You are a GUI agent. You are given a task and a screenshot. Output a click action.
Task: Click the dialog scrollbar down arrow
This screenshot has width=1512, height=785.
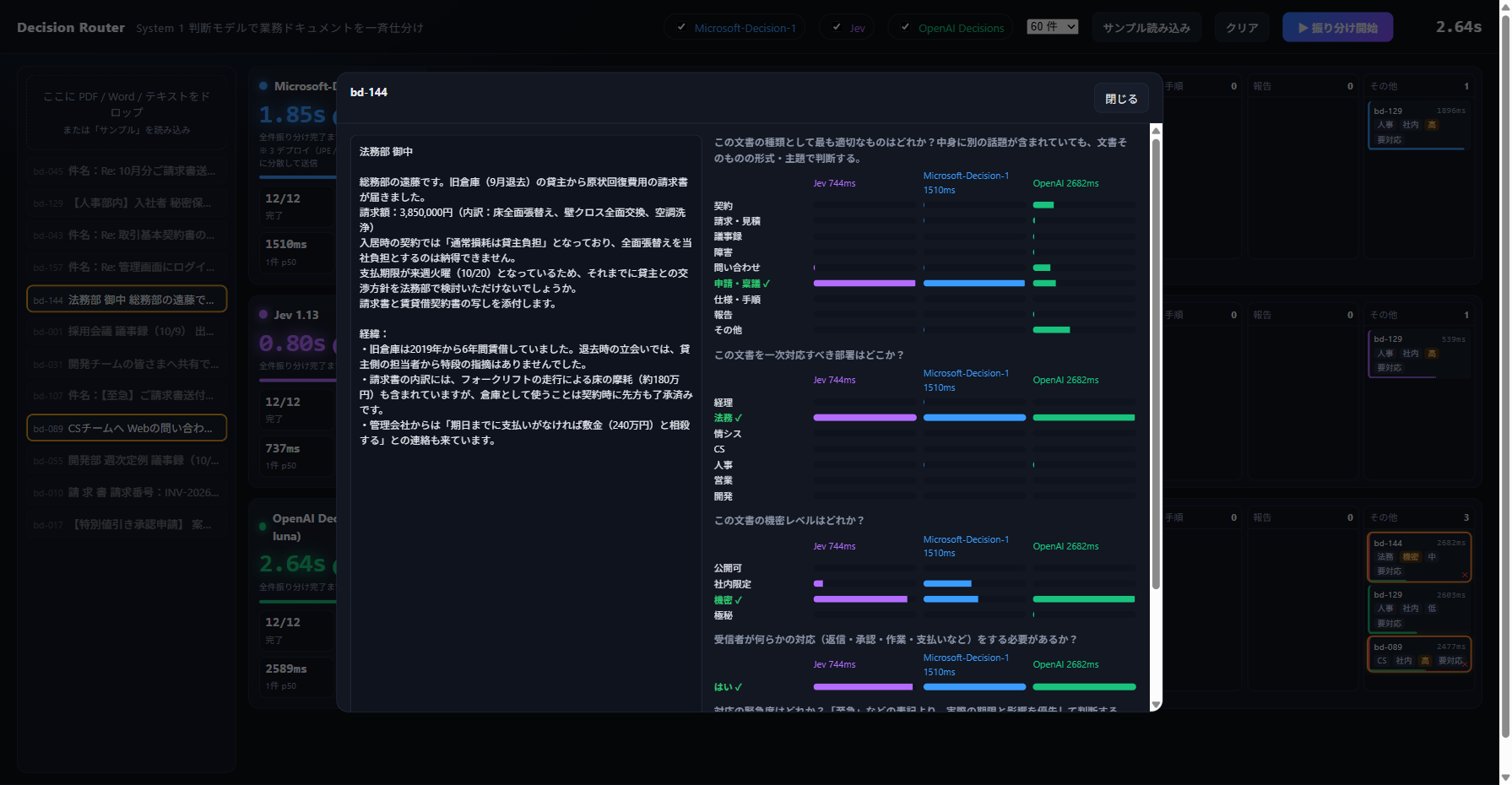point(1157,704)
